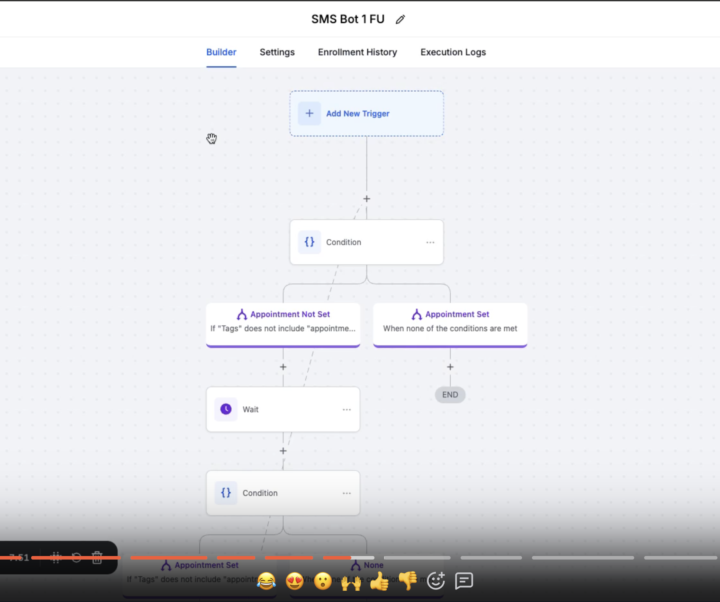Viewport: 720px width, 602px height.
Task: Click the branch icon beside upper Appointment Set
Action: pos(416,314)
